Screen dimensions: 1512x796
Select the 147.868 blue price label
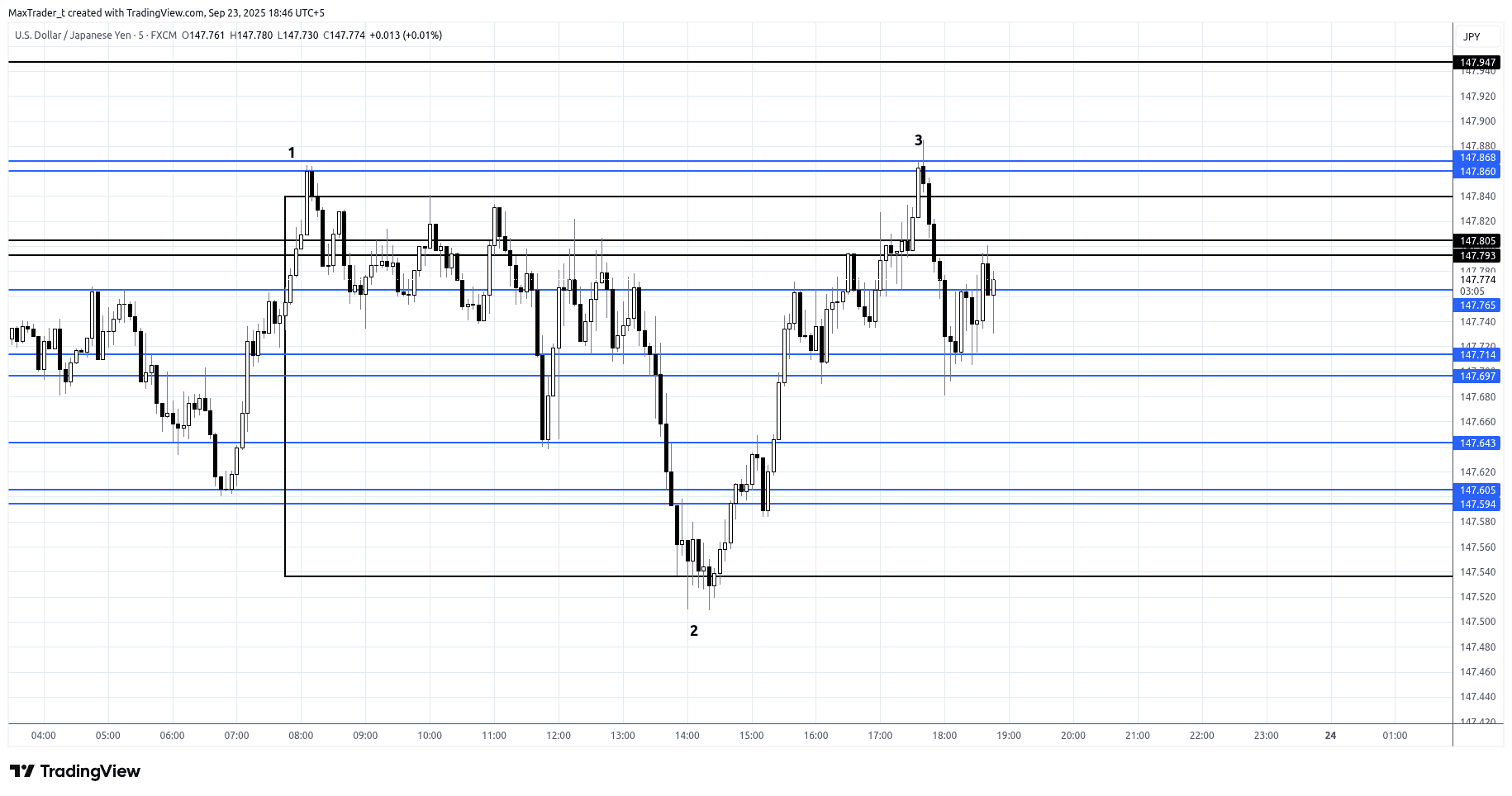click(1476, 158)
